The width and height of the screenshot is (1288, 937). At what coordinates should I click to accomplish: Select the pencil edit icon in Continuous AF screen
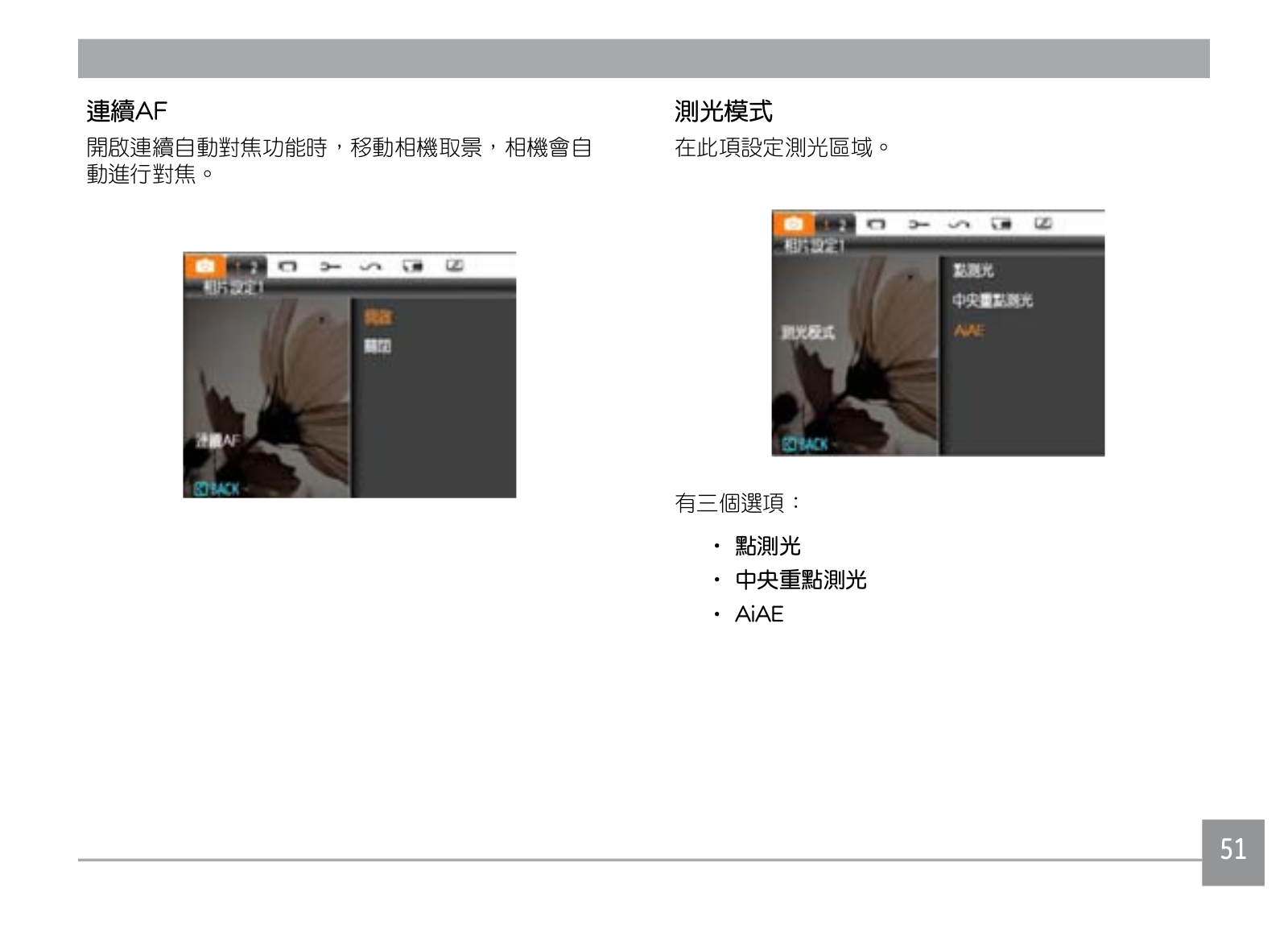[455, 266]
